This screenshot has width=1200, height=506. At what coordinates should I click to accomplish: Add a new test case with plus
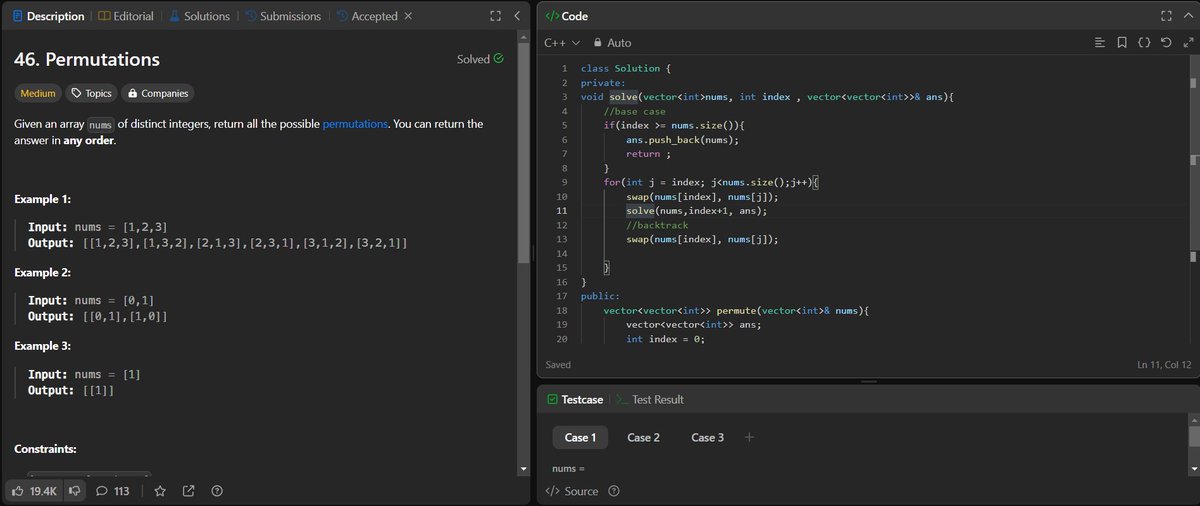(x=749, y=437)
